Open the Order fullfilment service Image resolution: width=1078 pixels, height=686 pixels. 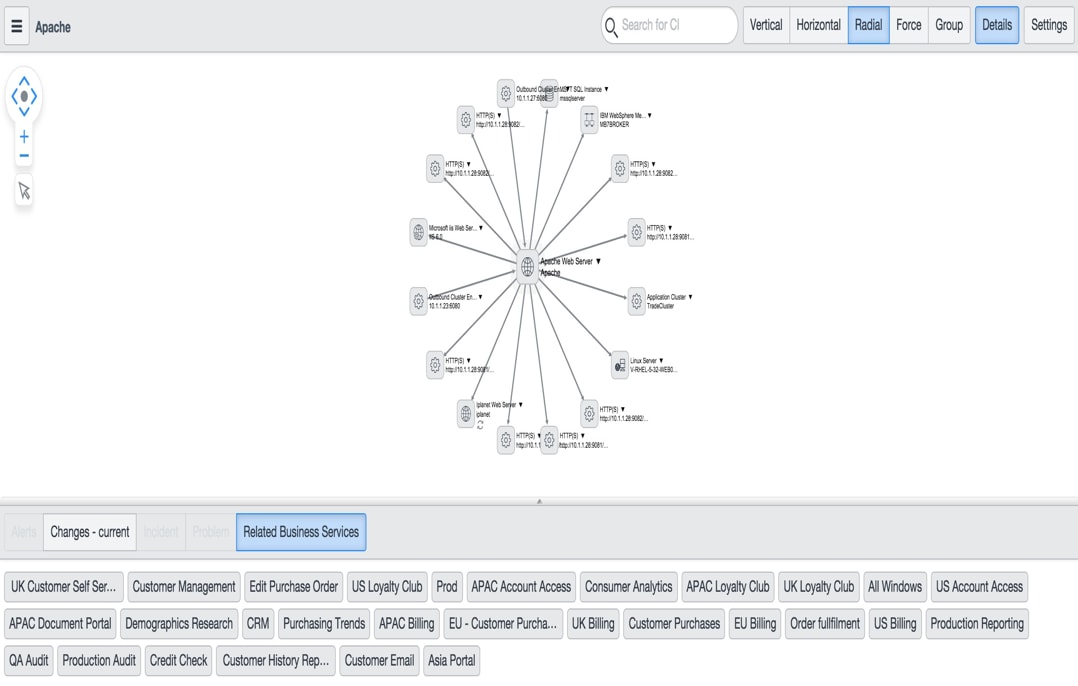pyautogui.click(x=824, y=624)
